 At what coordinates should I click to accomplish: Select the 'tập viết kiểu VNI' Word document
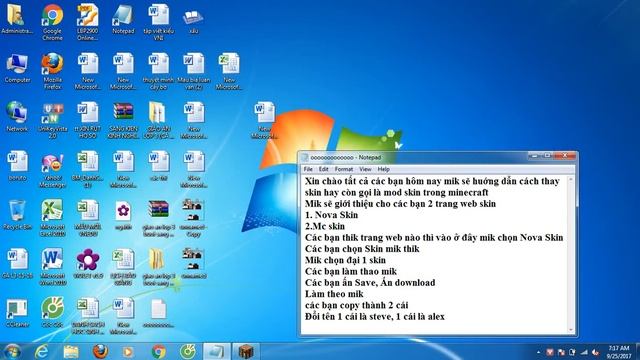tap(158, 22)
